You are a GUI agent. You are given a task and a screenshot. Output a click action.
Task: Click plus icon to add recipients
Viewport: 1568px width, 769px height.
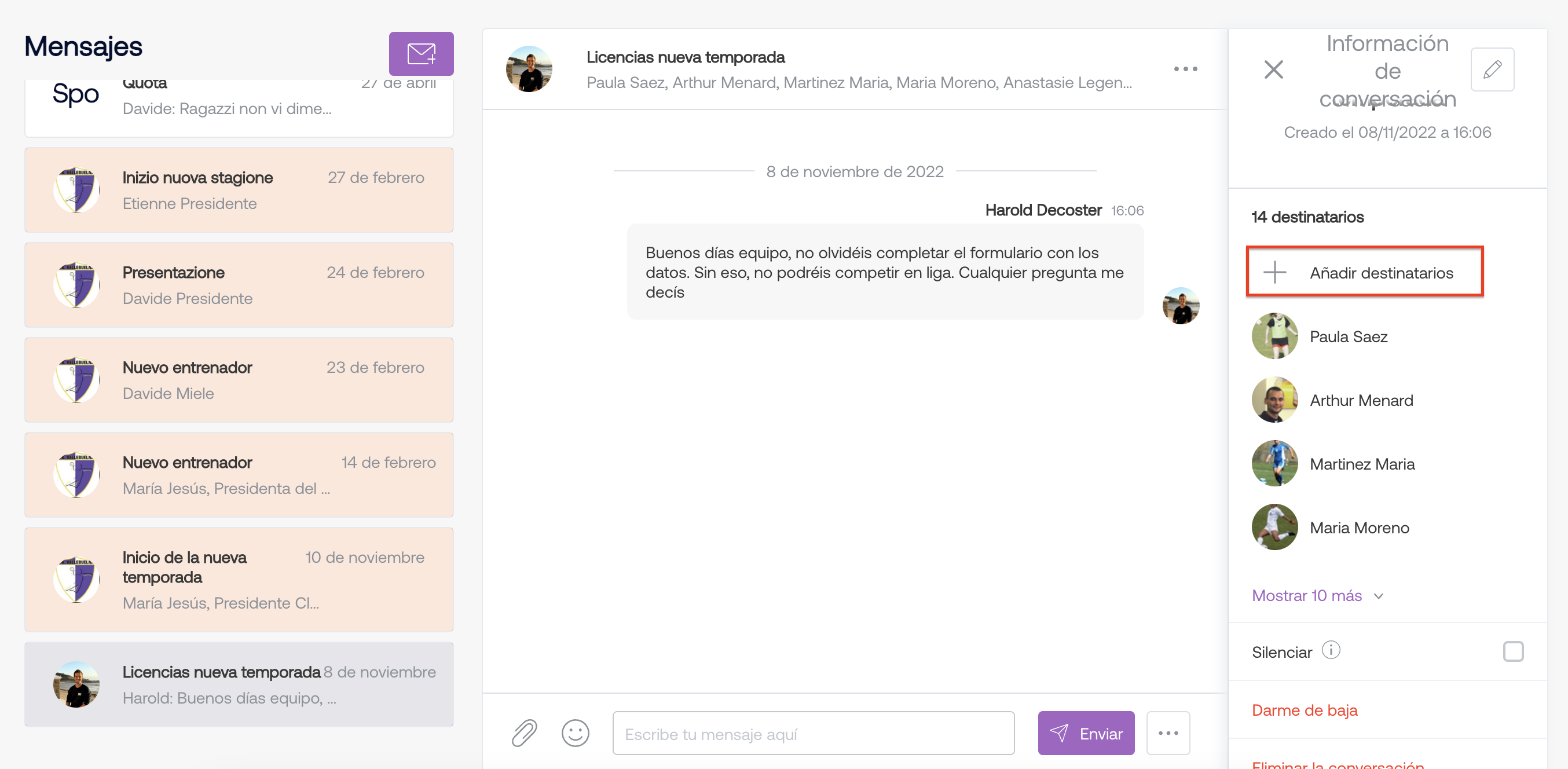click(x=1274, y=272)
